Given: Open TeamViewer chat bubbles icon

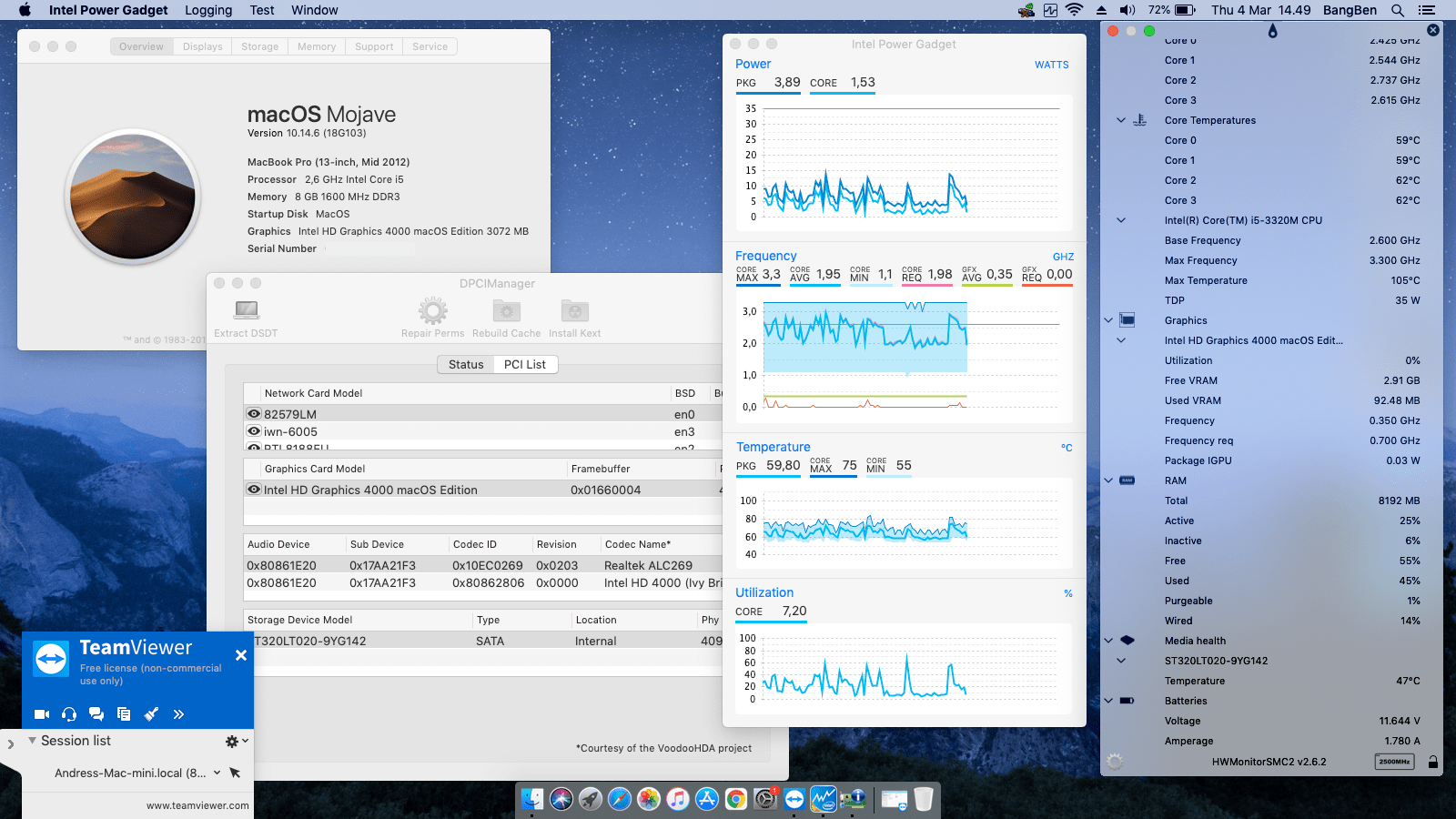Looking at the screenshot, I should 96,714.
